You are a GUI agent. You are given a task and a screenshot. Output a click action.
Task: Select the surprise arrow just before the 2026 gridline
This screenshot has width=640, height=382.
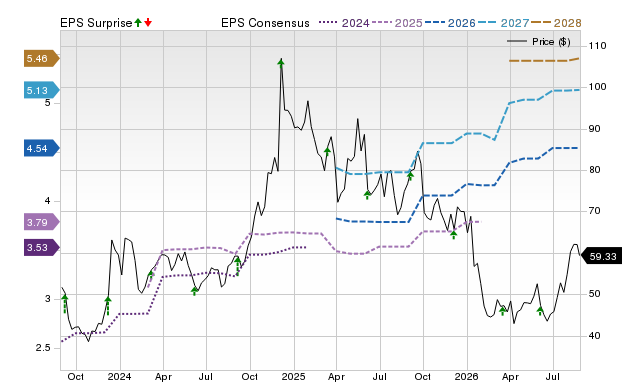pos(453,235)
